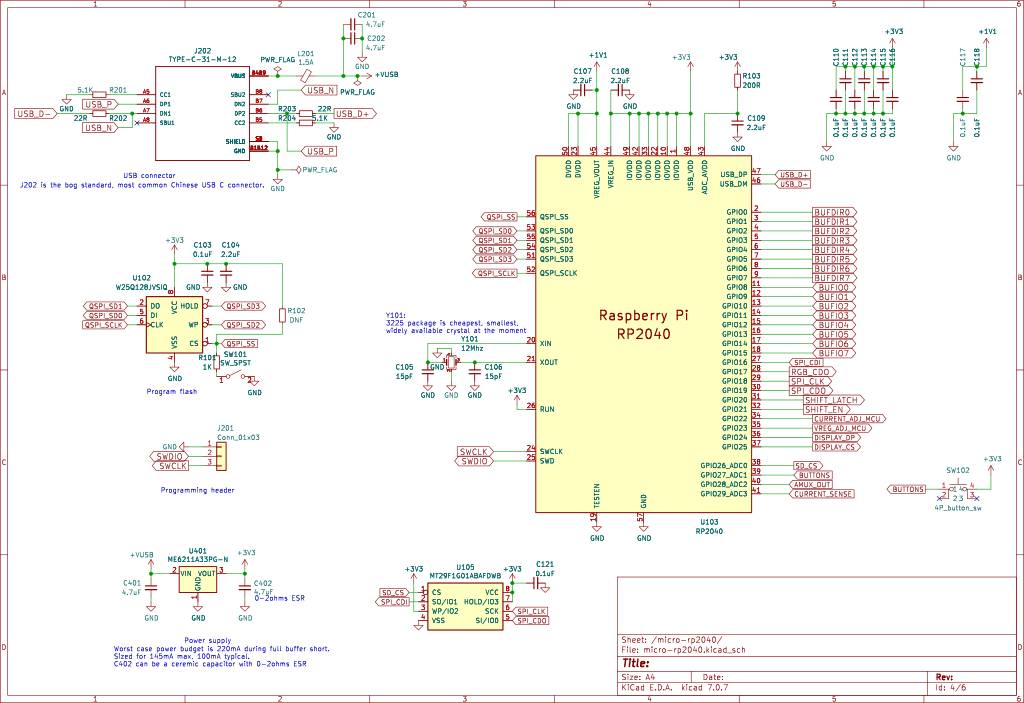Click the TYPE-C-31-M-12 connector value text
This screenshot has width=1024, height=703.
pyautogui.click(x=202, y=59)
